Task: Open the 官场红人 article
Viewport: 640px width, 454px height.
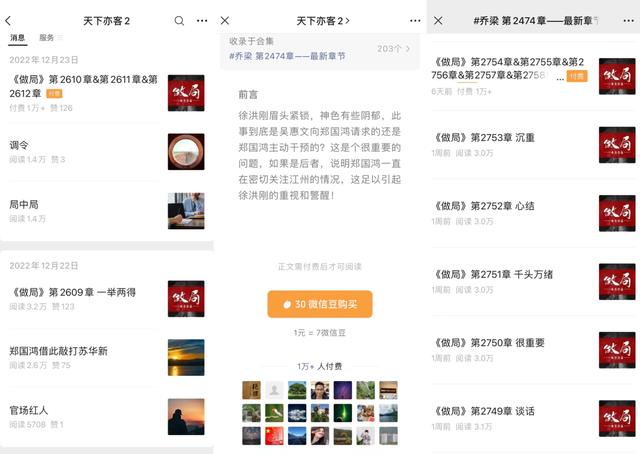Action: (30, 410)
